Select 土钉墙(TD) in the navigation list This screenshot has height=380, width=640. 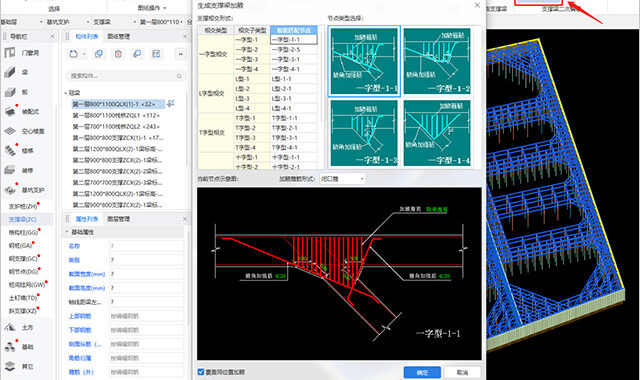(23, 298)
